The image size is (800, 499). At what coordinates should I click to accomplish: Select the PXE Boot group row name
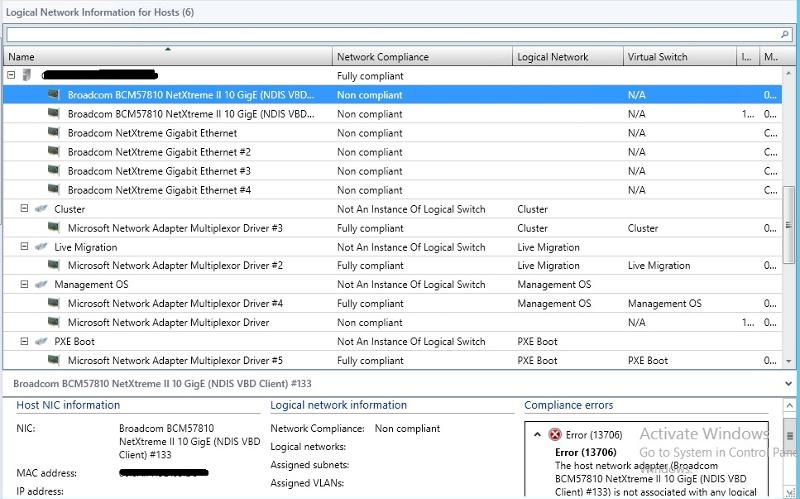click(x=74, y=341)
